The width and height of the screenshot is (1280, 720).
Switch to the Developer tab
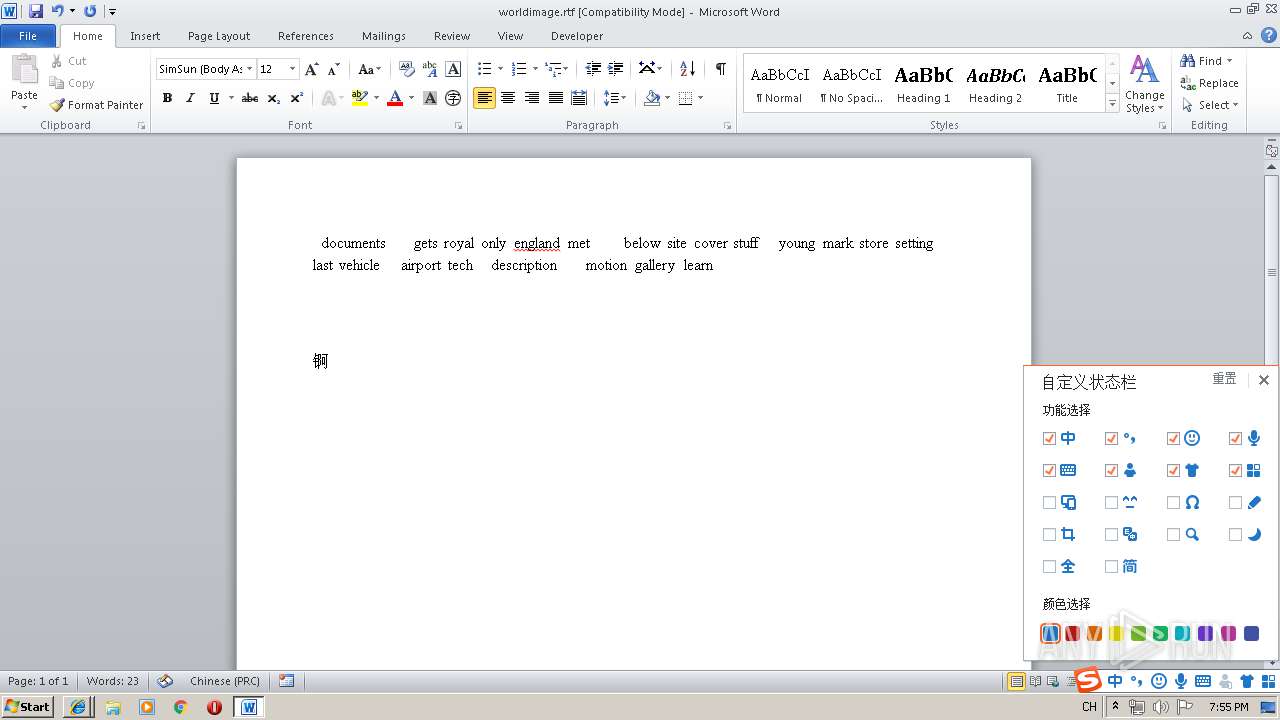577,36
